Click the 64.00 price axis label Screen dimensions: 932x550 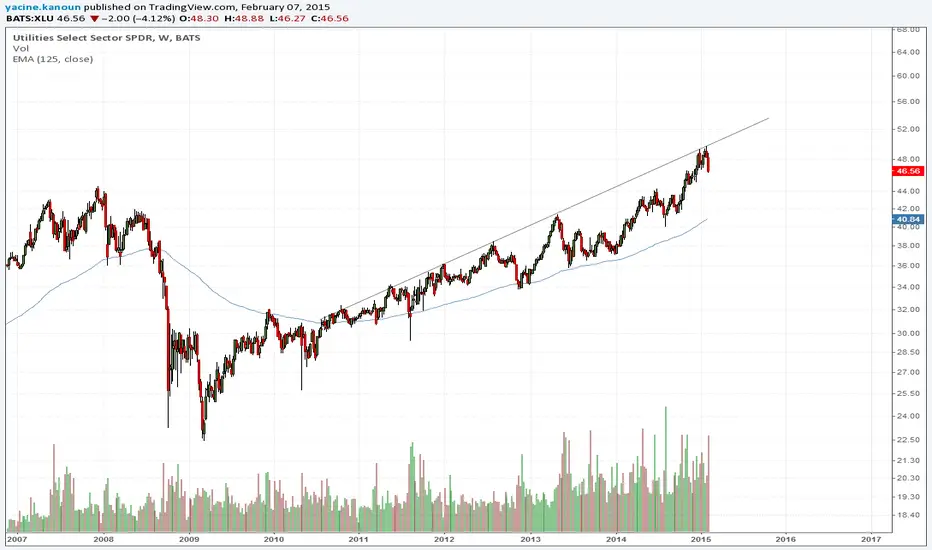(x=908, y=52)
